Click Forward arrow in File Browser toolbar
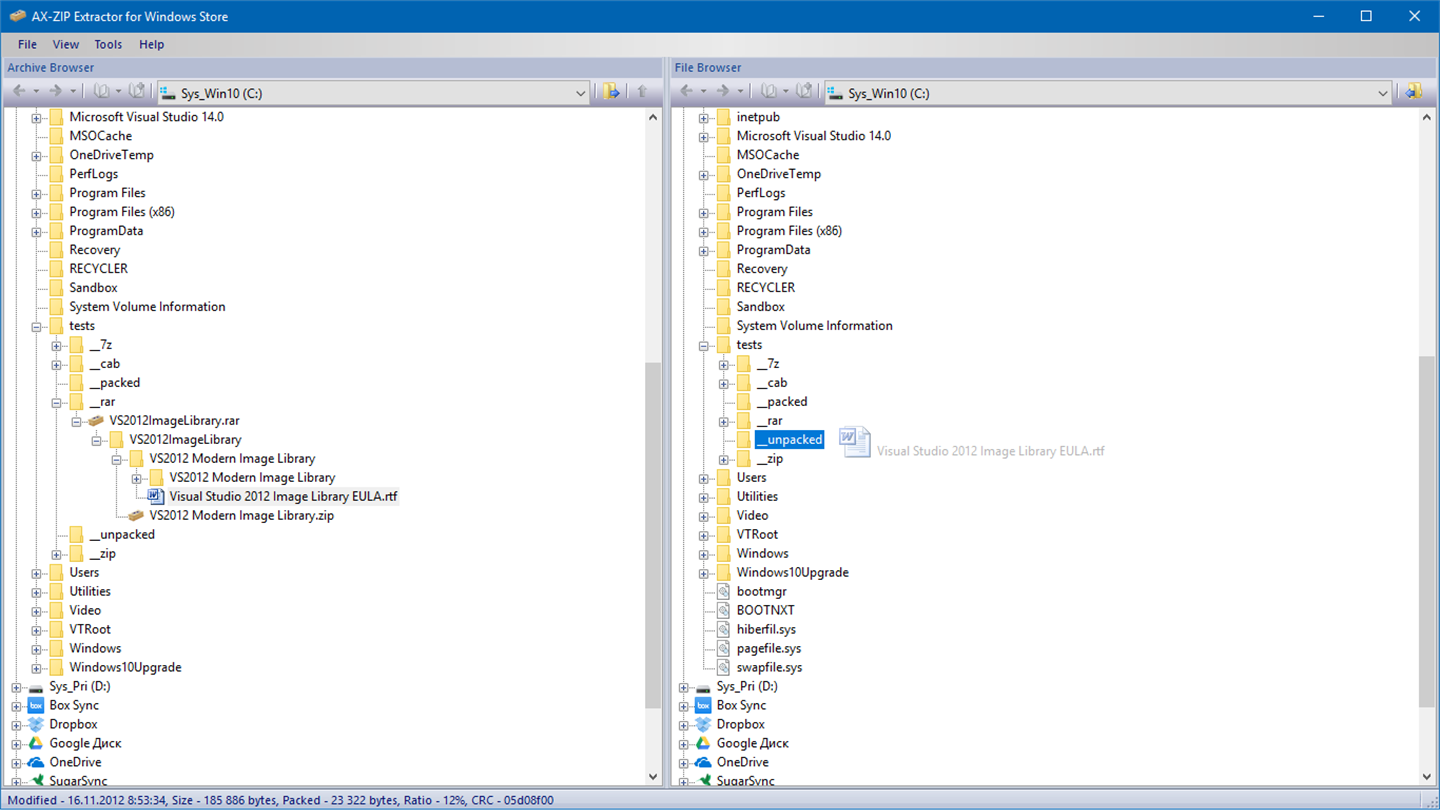This screenshot has height=810, width=1440. (722, 92)
